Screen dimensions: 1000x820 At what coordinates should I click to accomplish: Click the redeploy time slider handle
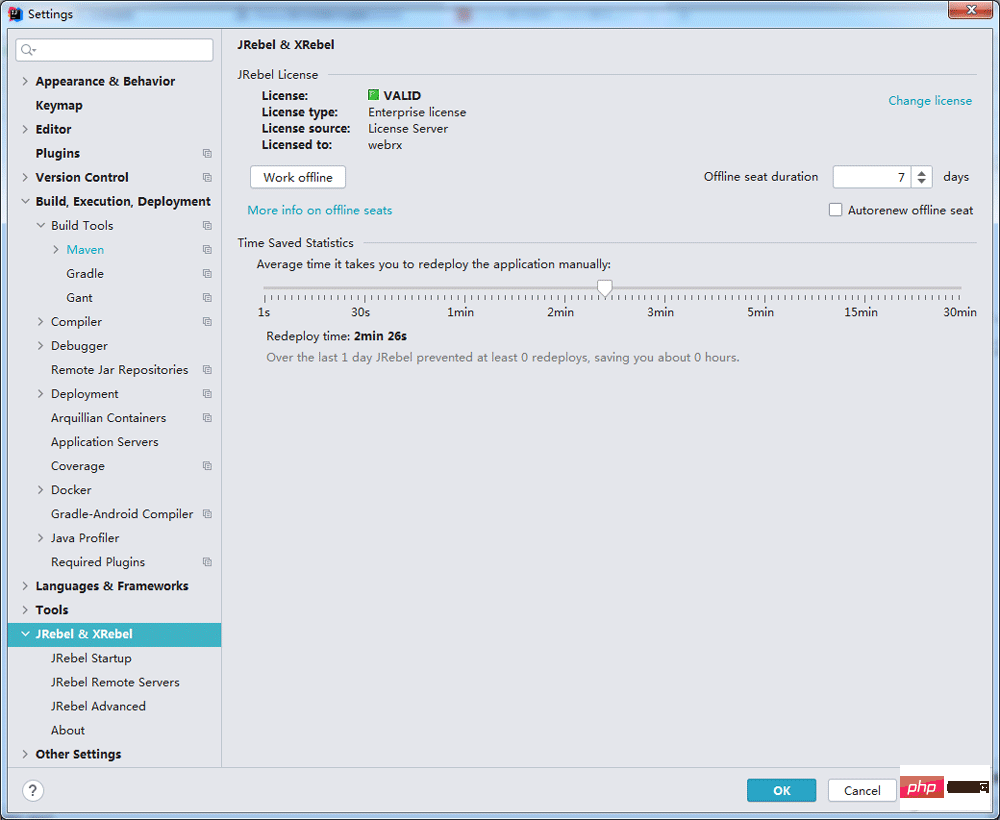pyautogui.click(x=605, y=288)
